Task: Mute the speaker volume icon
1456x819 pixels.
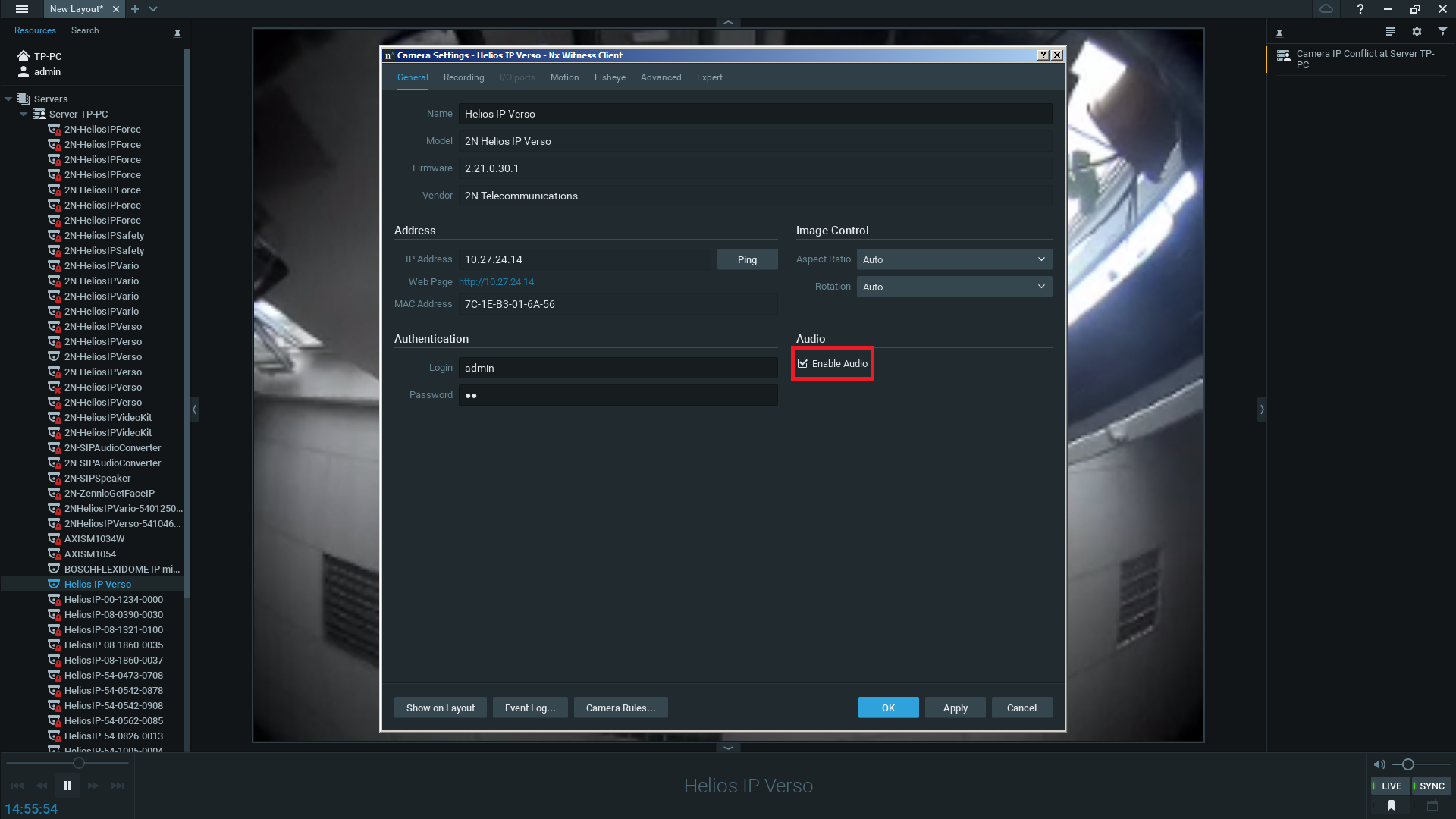Action: 1379,764
